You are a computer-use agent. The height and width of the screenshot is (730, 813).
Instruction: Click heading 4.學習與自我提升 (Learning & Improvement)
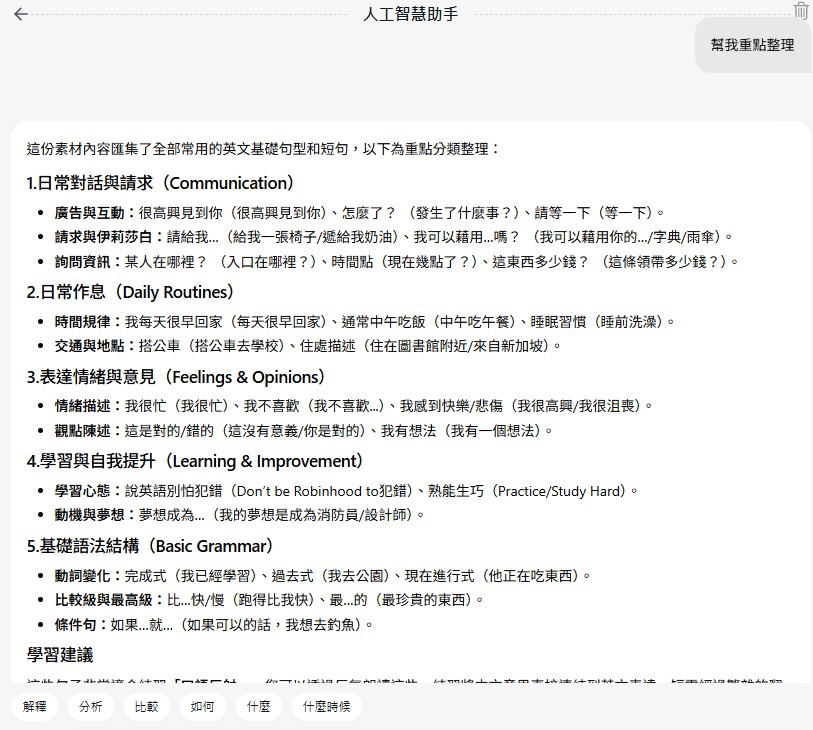coord(195,461)
